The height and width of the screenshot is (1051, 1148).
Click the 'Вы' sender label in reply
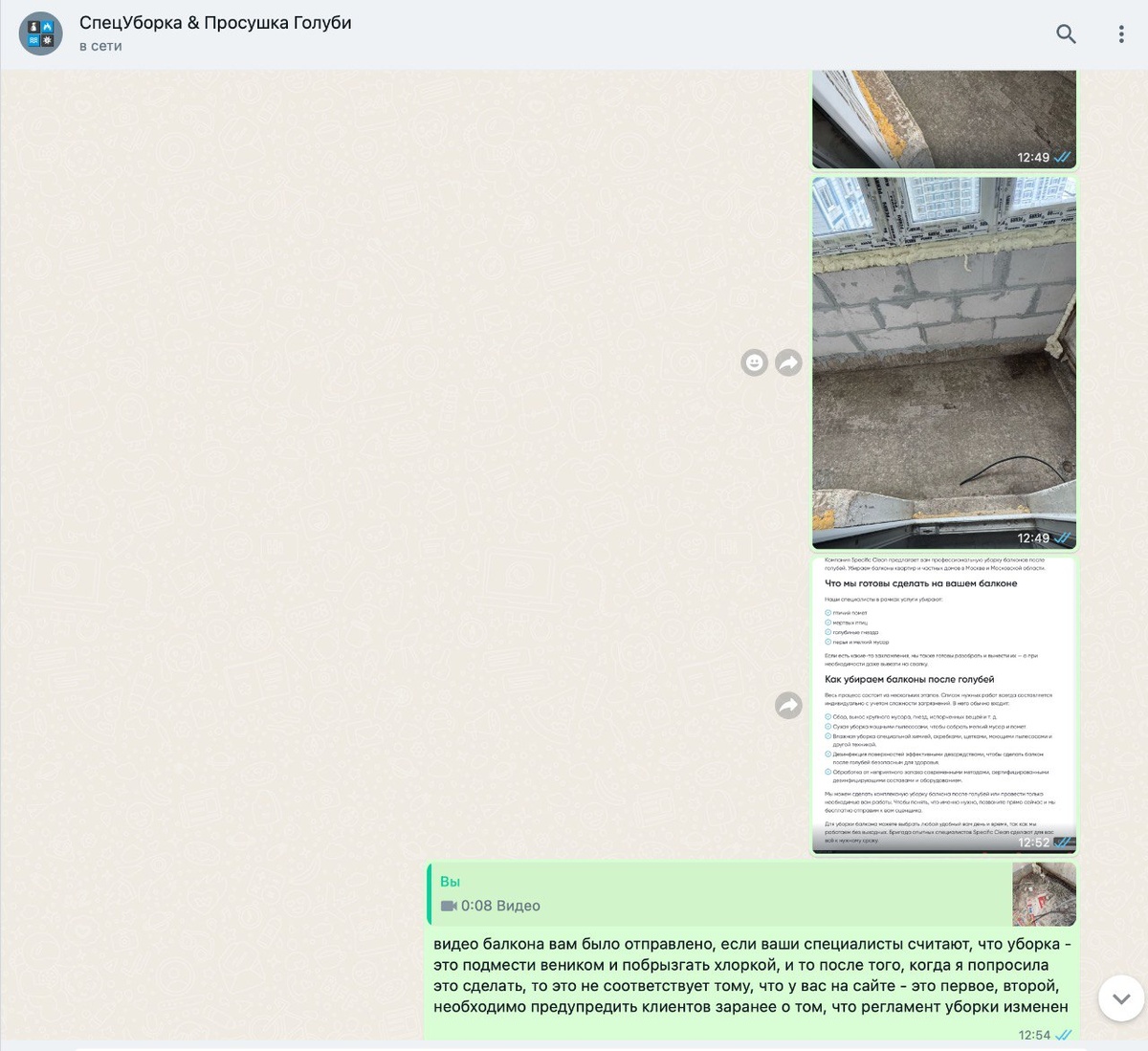tap(450, 882)
